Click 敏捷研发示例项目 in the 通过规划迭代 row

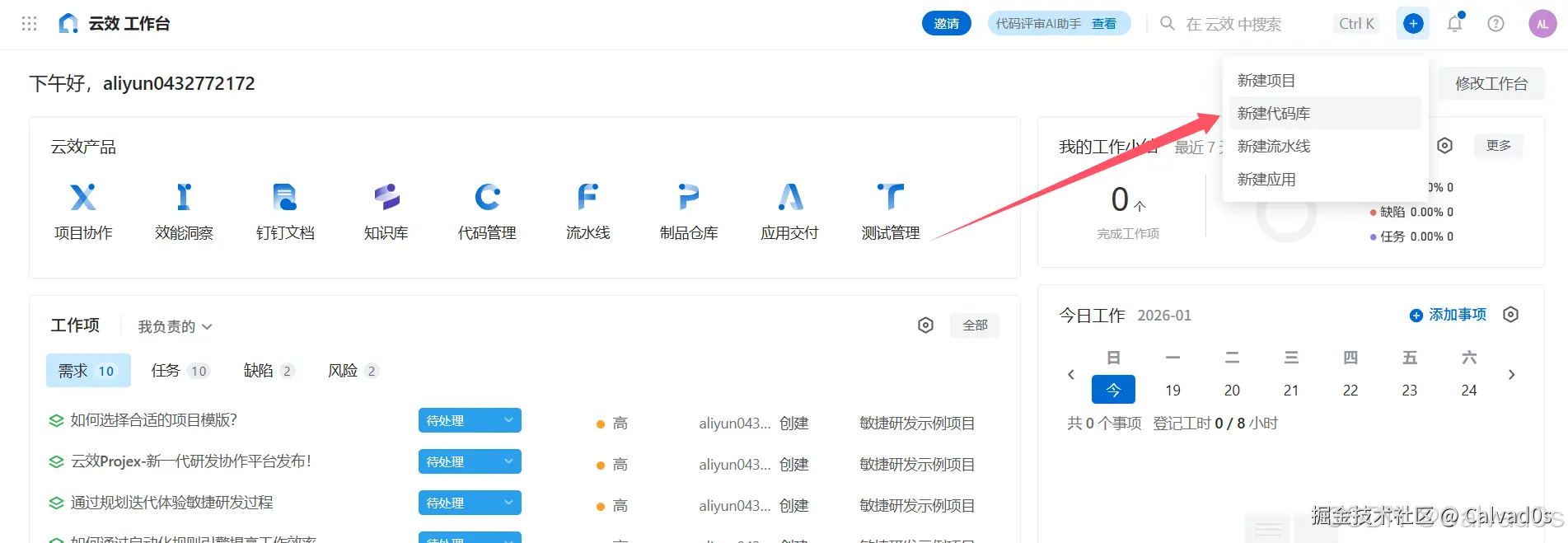click(x=917, y=506)
